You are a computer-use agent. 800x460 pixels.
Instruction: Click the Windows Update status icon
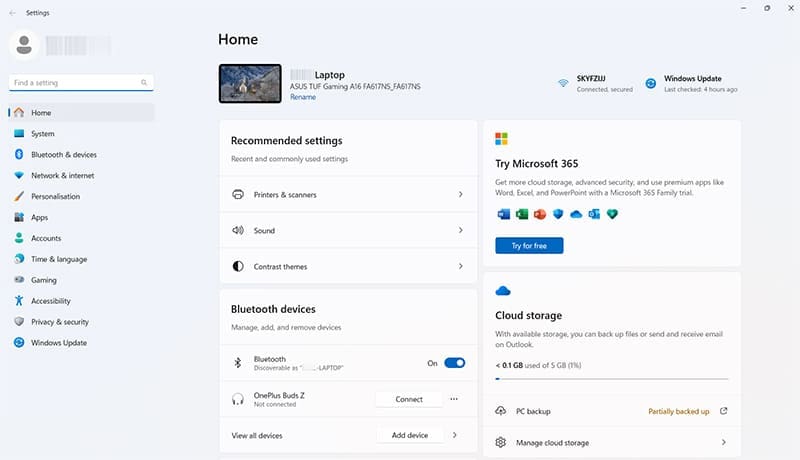coord(650,84)
